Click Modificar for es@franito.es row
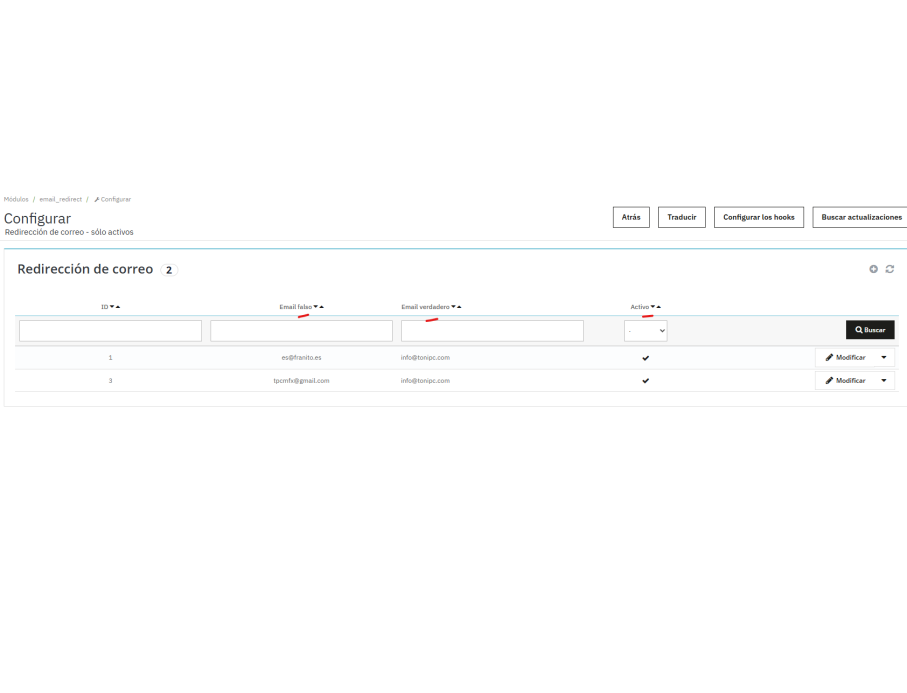907x693 pixels. [845, 357]
